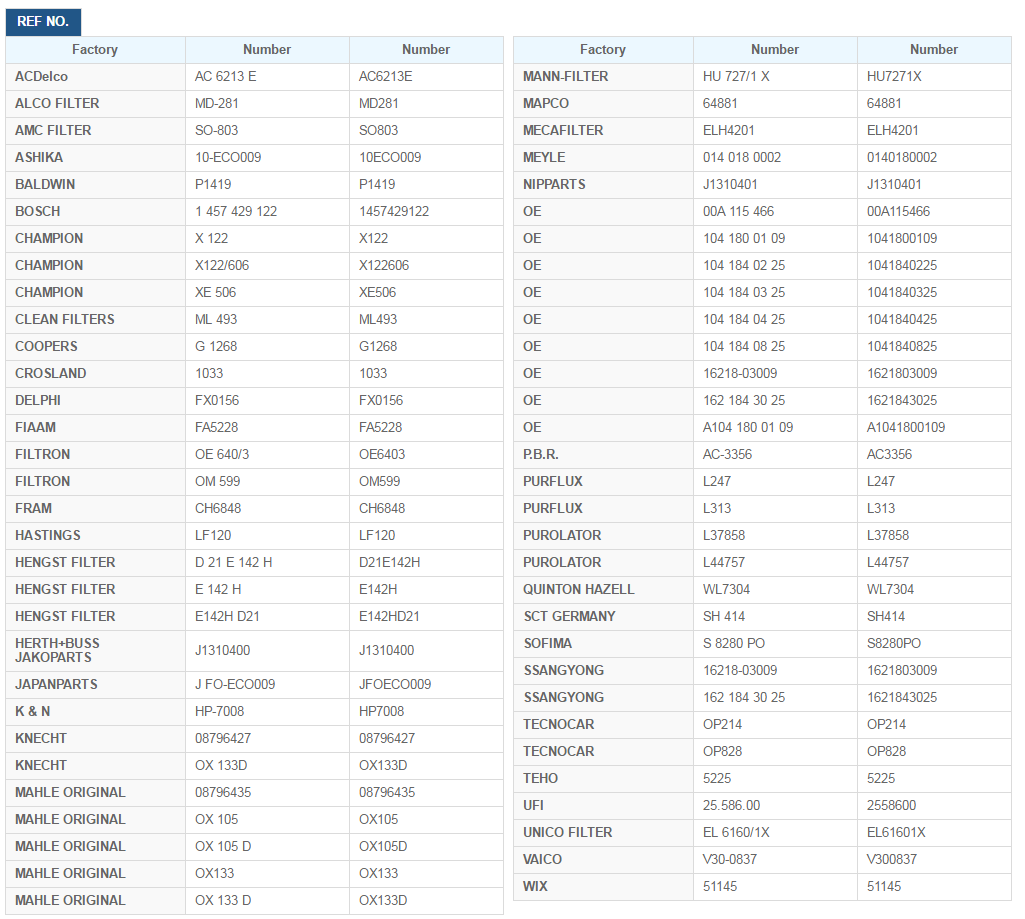Image resolution: width=1025 pixels, height=919 pixels.
Task: Click the CH6848 number after FRAM
Action: pyautogui.click(x=218, y=509)
